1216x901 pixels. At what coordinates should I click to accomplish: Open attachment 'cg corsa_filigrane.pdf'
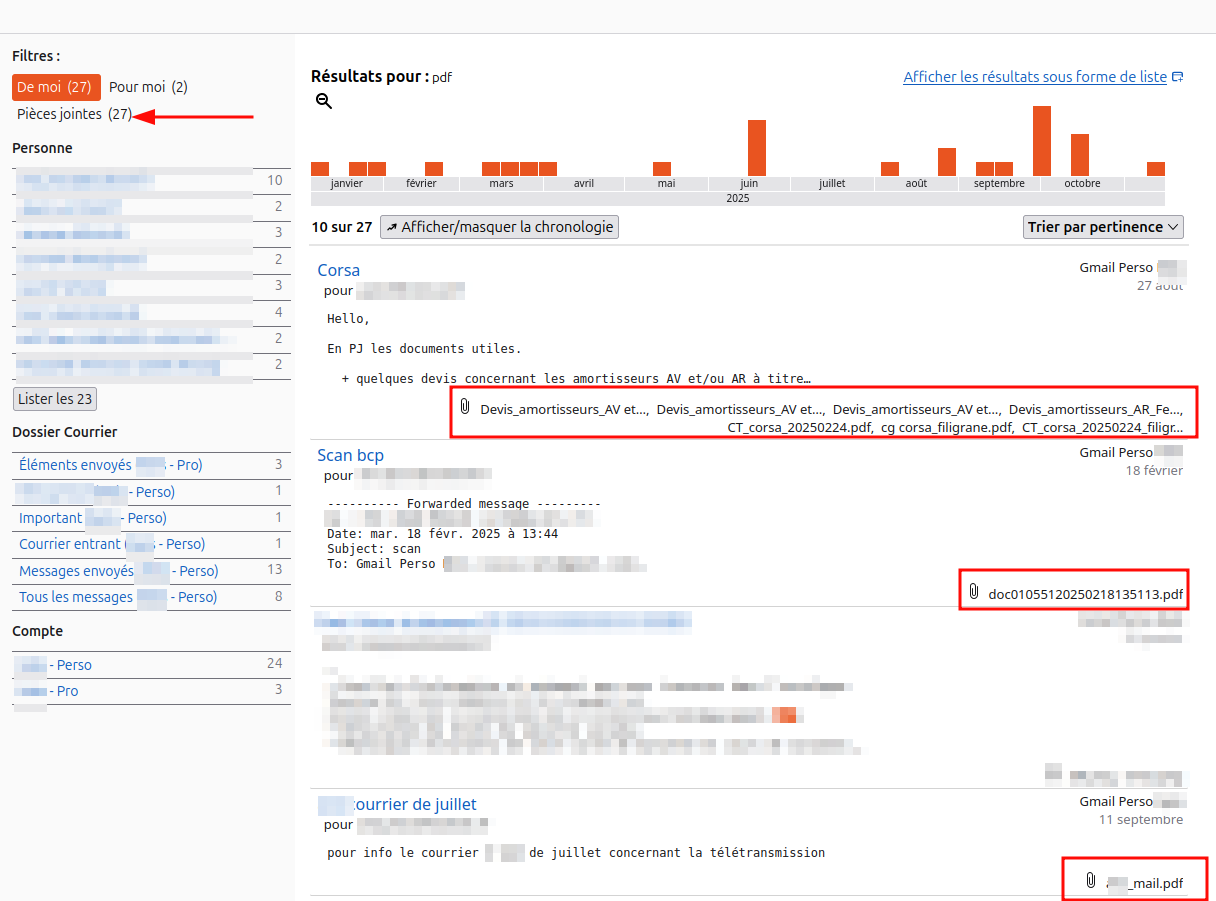[947, 427]
